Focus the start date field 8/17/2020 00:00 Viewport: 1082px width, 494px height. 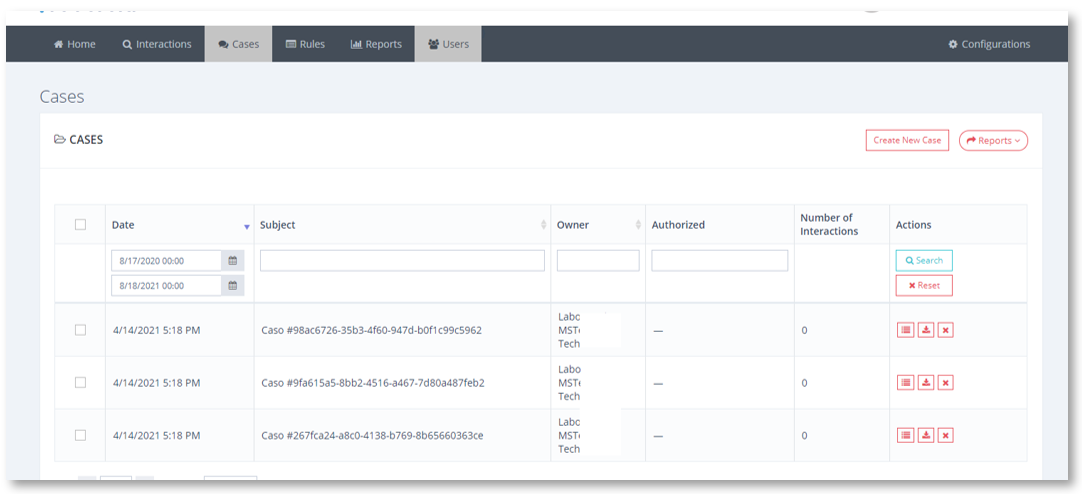(x=166, y=261)
